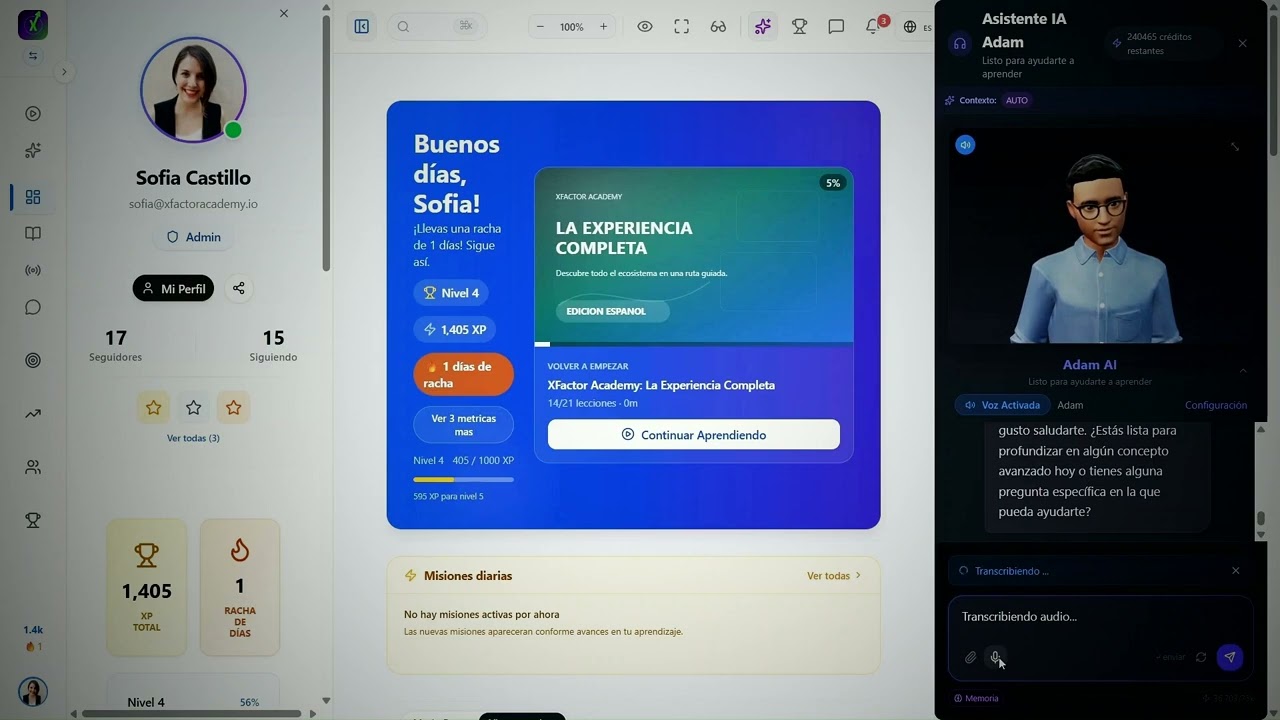The height and width of the screenshot is (720, 1280).
Task: Click the level XP progress bar
Action: (x=464, y=480)
